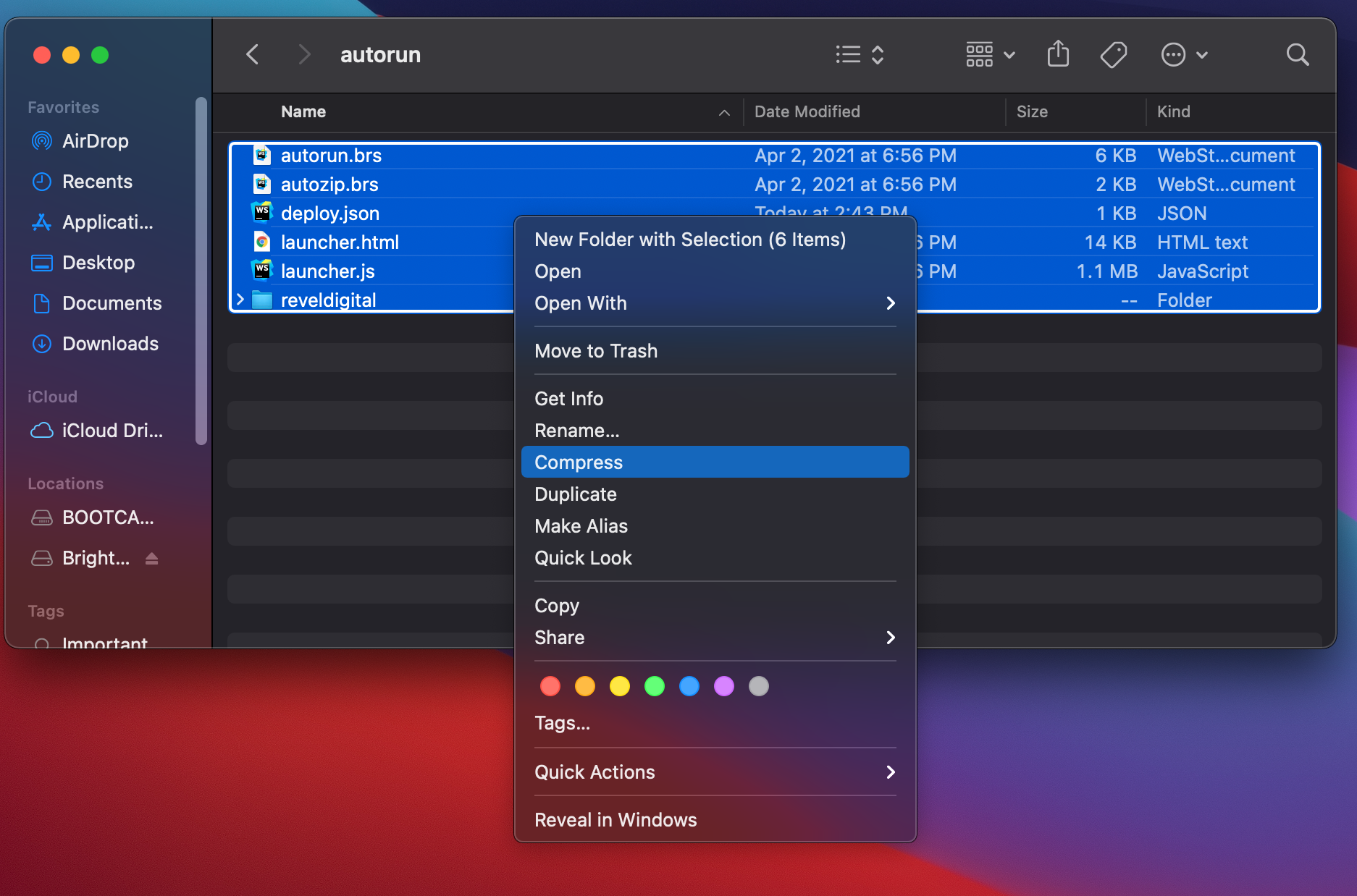Screen dimensions: 1357x896
Task: Select iCloud Drive in sidebar
Action: (x=112, y=431)
